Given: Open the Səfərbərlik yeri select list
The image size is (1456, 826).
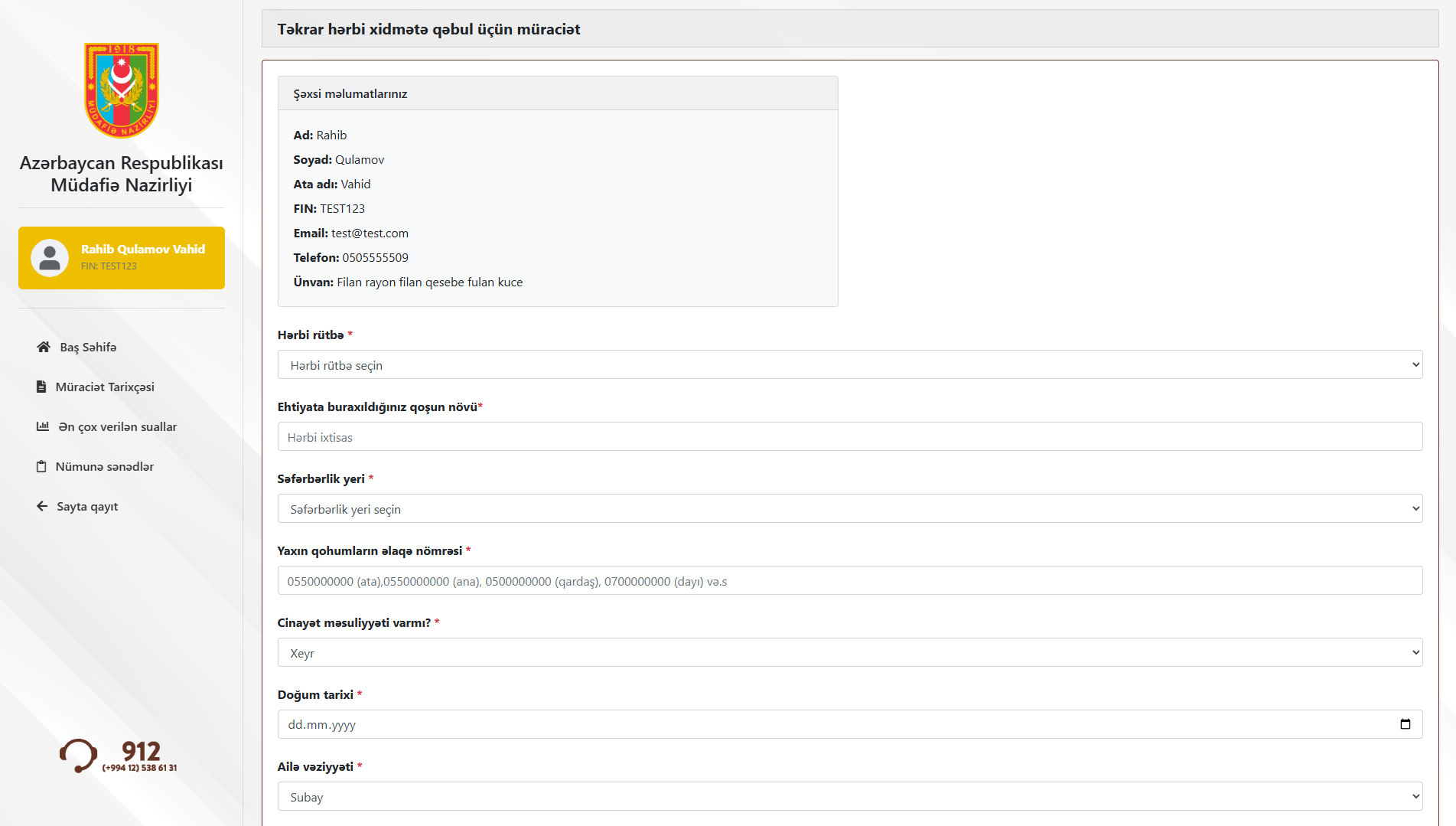Looking at the screenshot, I should [849, 508].
